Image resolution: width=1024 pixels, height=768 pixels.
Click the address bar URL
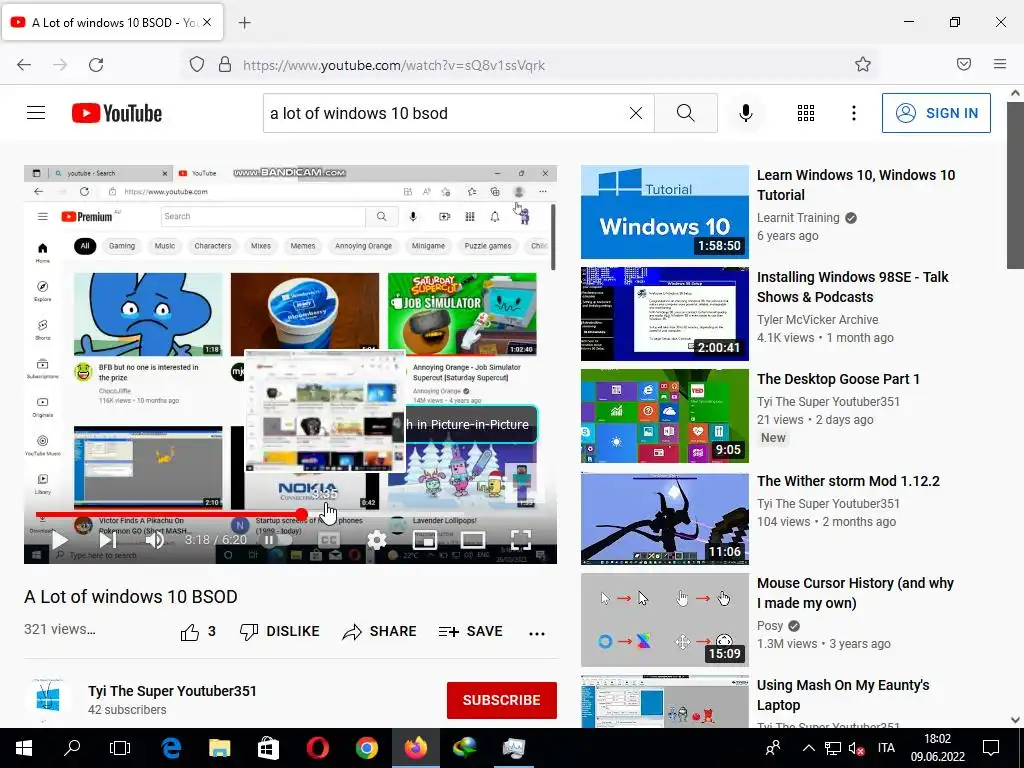coord(394,65)
